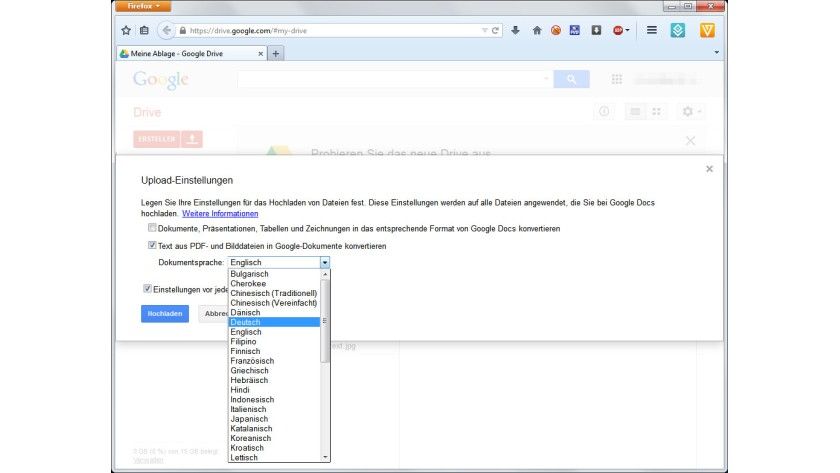This screenshot has height=473, width=840.
Task: Bookmark this page with the star icon
Action: (x=126, y=31)
